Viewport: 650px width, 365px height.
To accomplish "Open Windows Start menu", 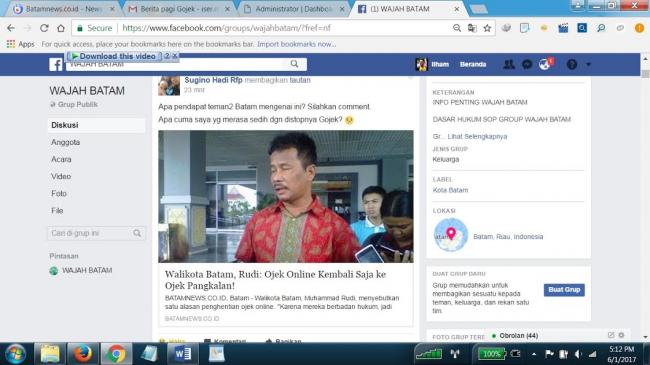I will point(15,354).
